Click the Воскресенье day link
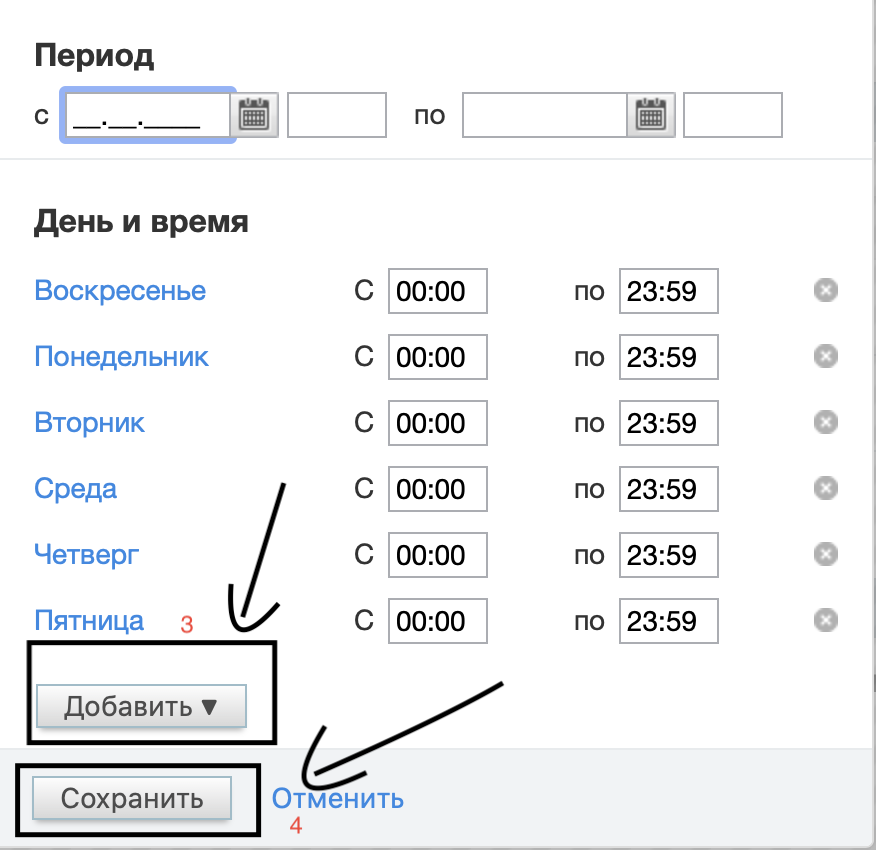This screenshot has width=876, height=850. 120,291
